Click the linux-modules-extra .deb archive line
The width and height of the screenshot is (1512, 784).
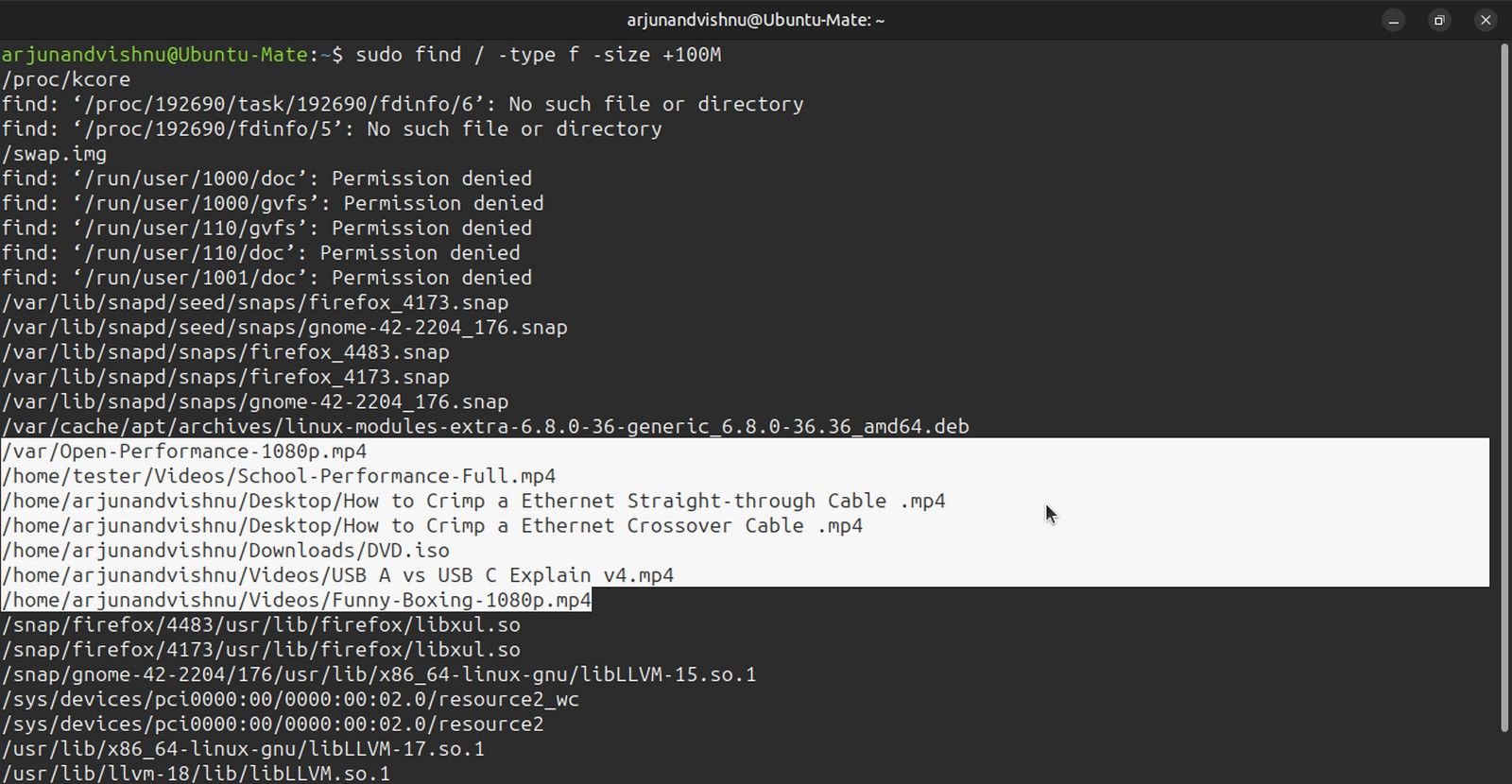click(x=486, y=427)
